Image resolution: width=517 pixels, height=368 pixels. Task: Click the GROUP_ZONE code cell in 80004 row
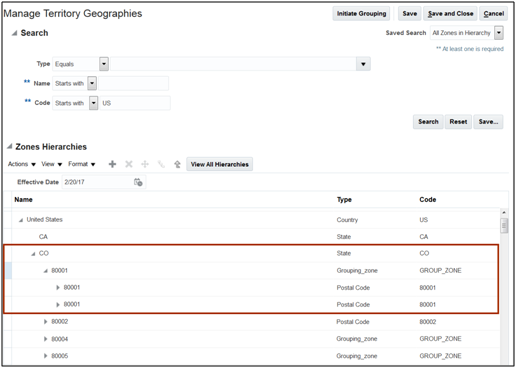(440, 339)
